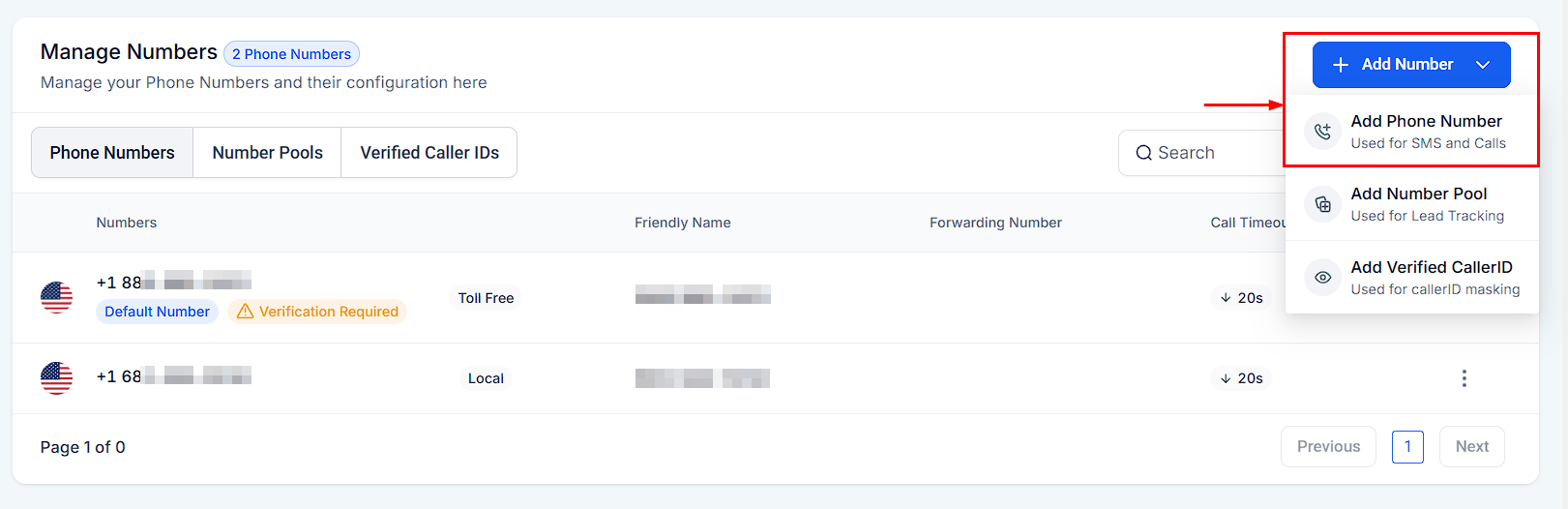Image resolution: width=1568 pixels, height=509 pixels.
Task: Click the US flag on the Local row
Action: coord(56,377)
